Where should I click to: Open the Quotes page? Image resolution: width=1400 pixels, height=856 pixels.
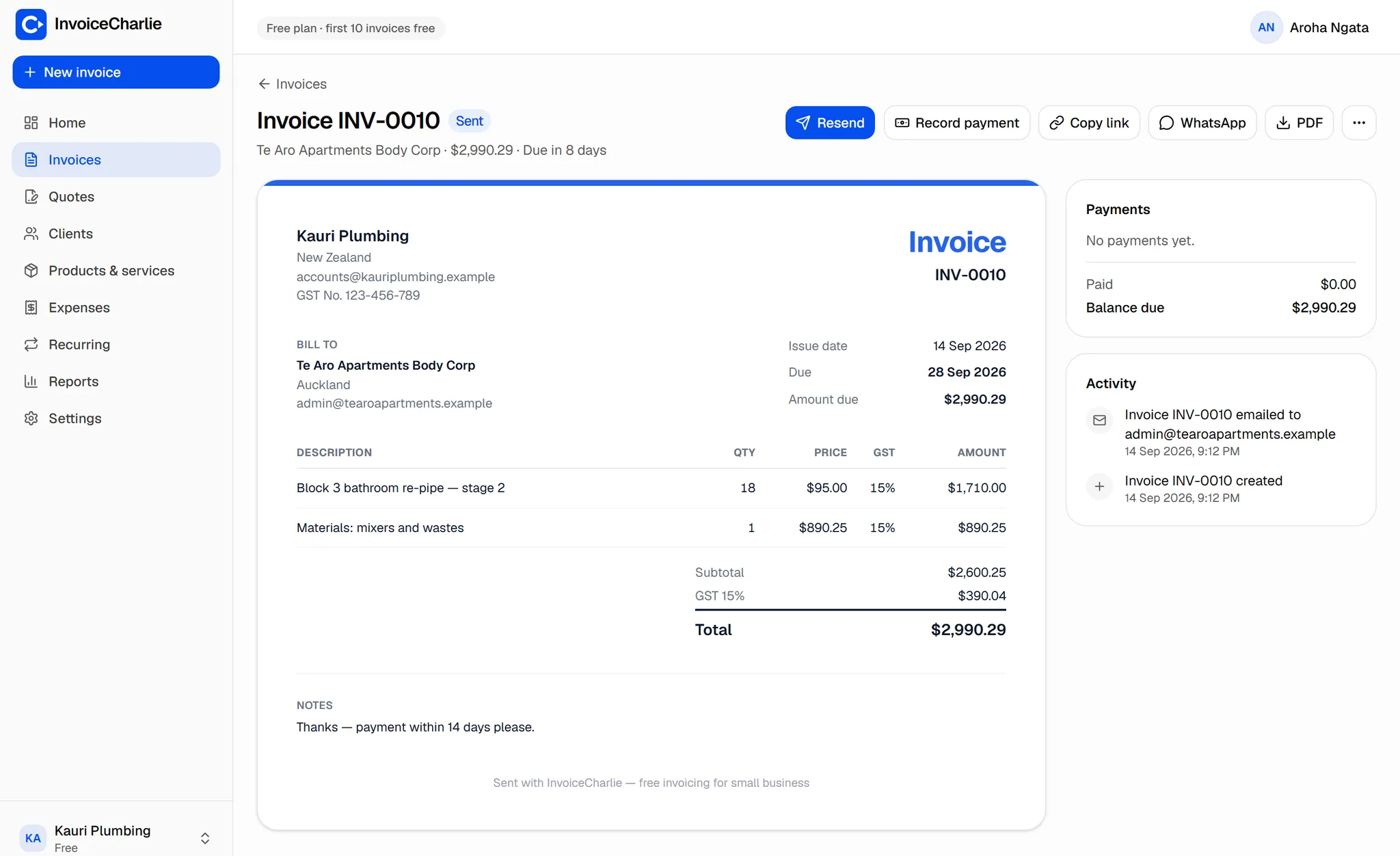coord(116,197)
